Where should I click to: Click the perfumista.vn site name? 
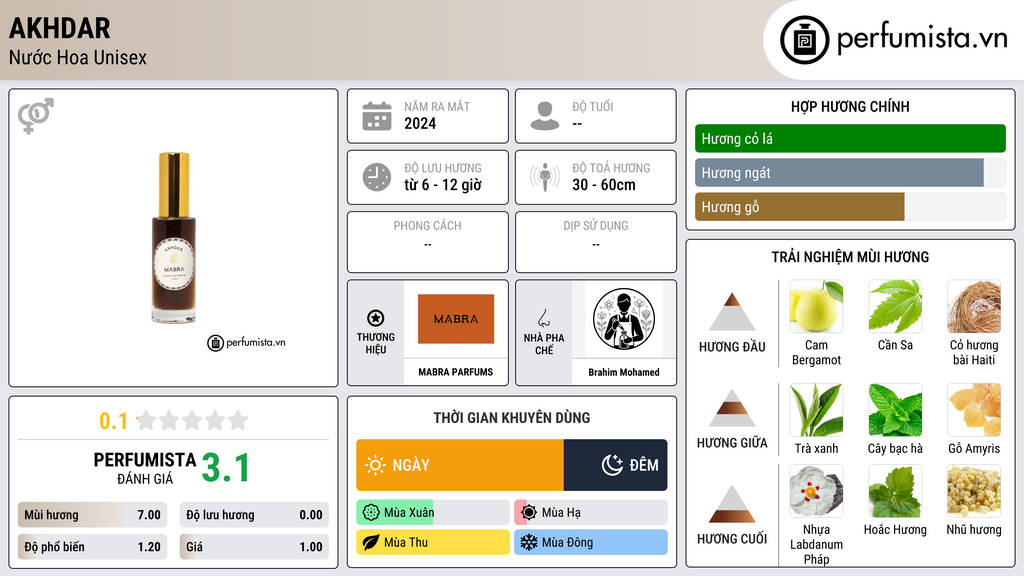[922, 39]
